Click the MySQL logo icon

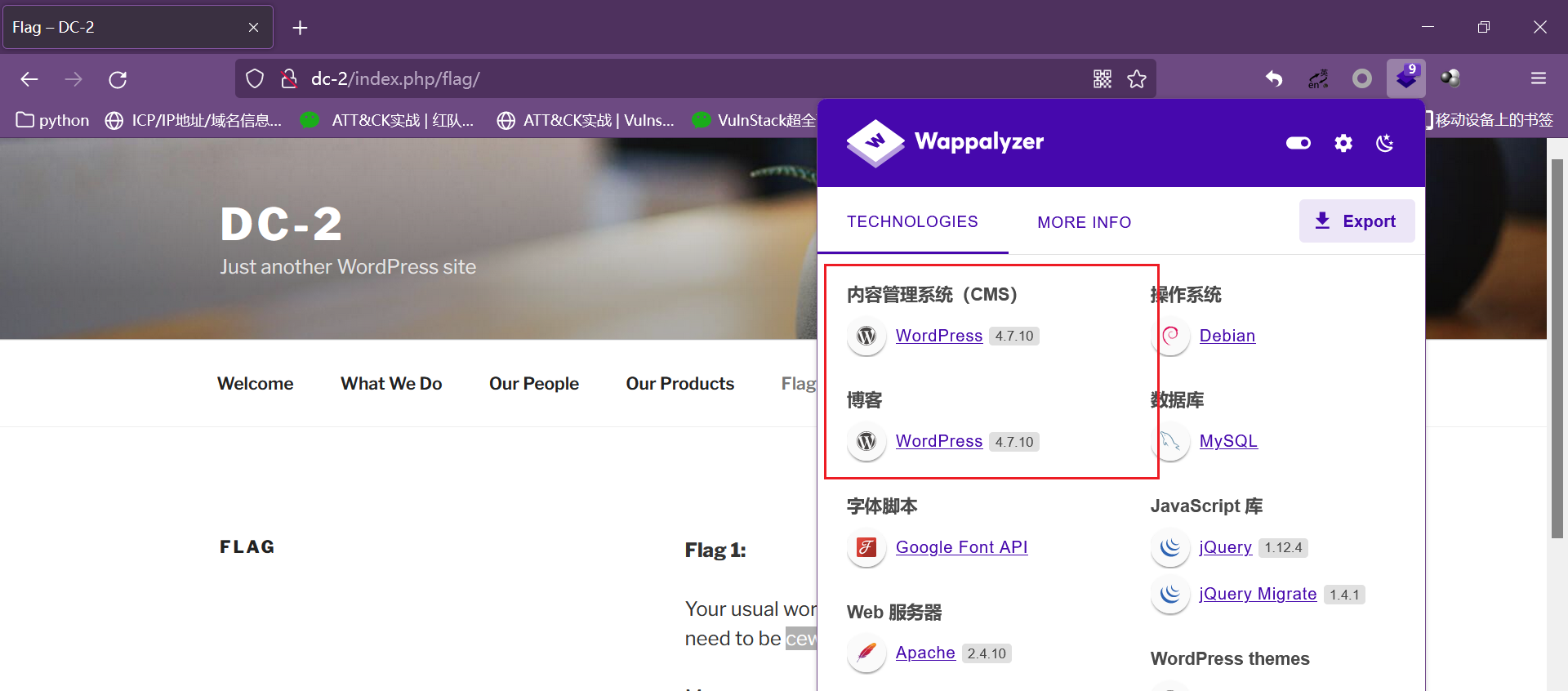(1170, 441)
